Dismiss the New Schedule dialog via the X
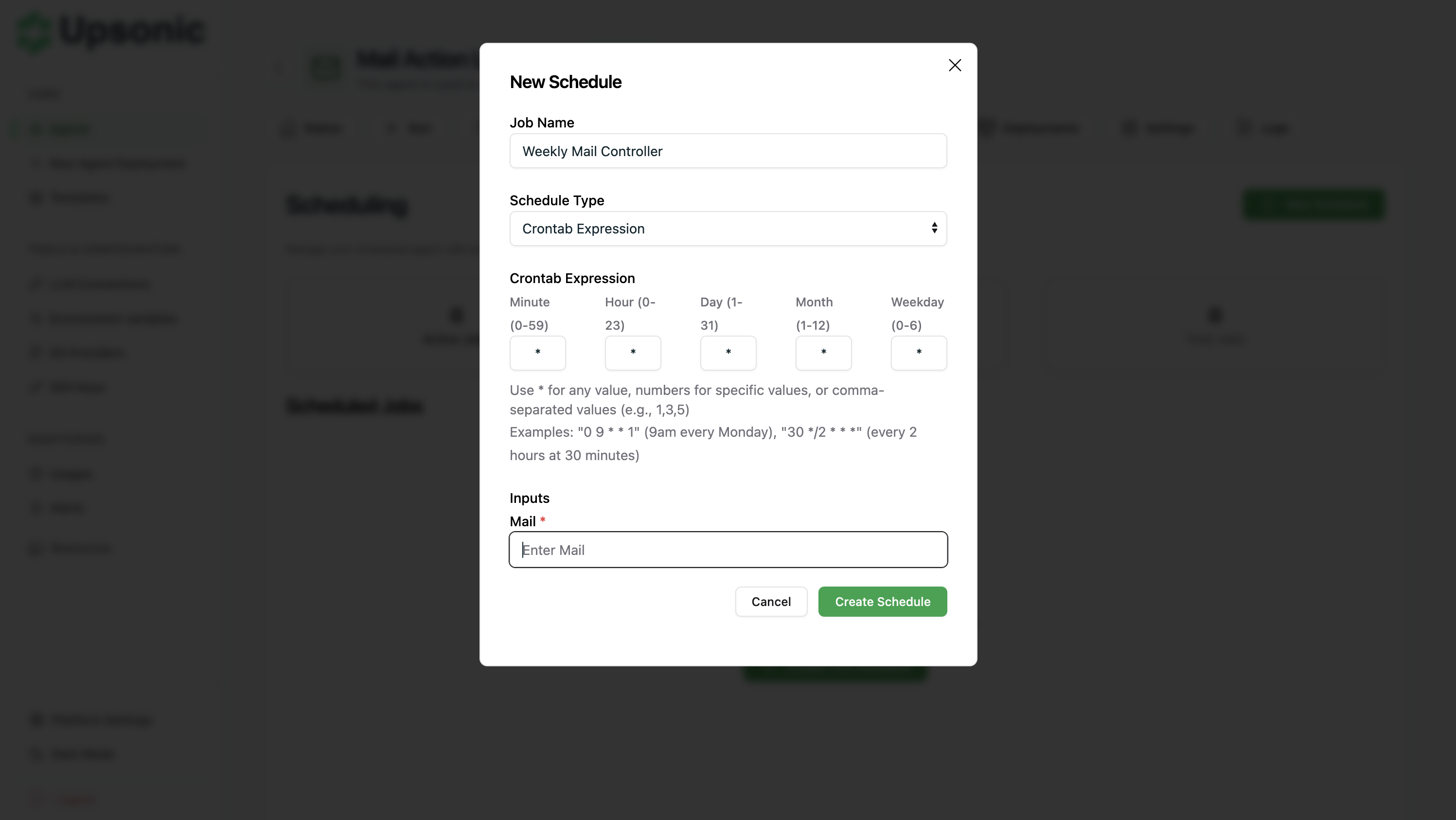1456x820 pixels. point(955,65)
